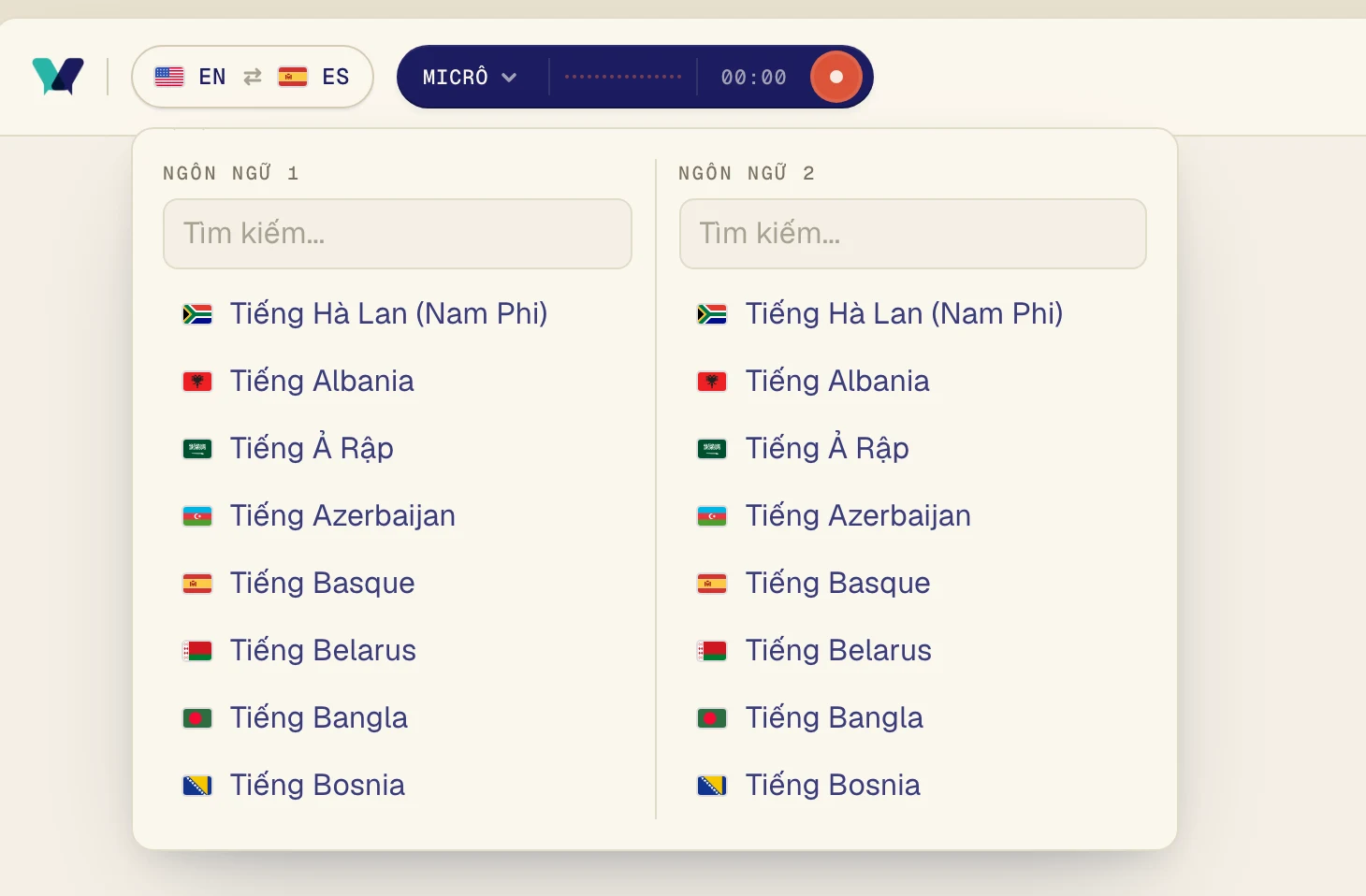1366x896 pixels.
Task: Pick Tiếng Bangla in Ngôn ngữ 2
Action: click(913, 717)
